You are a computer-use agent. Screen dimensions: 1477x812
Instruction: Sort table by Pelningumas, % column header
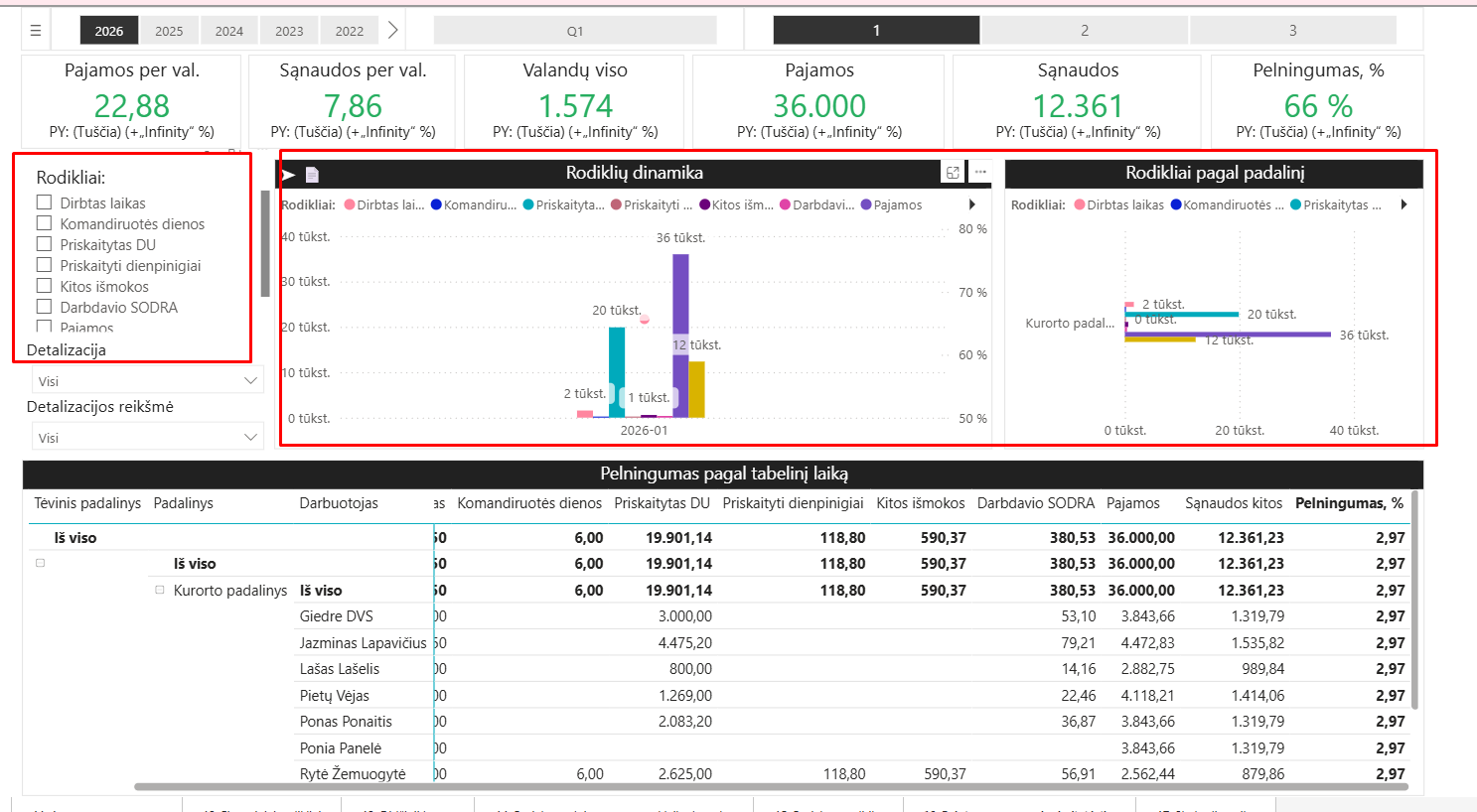(1349, 503)
